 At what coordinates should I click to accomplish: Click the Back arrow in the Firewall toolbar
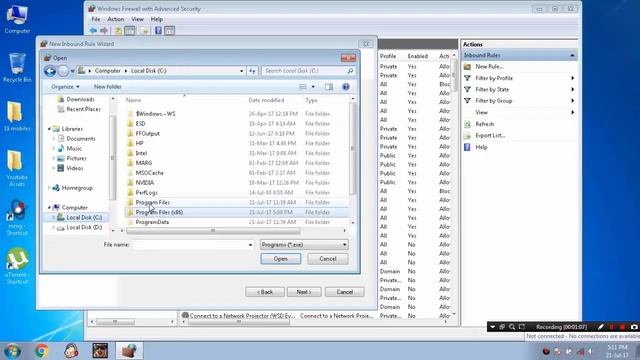click(93, 31)
